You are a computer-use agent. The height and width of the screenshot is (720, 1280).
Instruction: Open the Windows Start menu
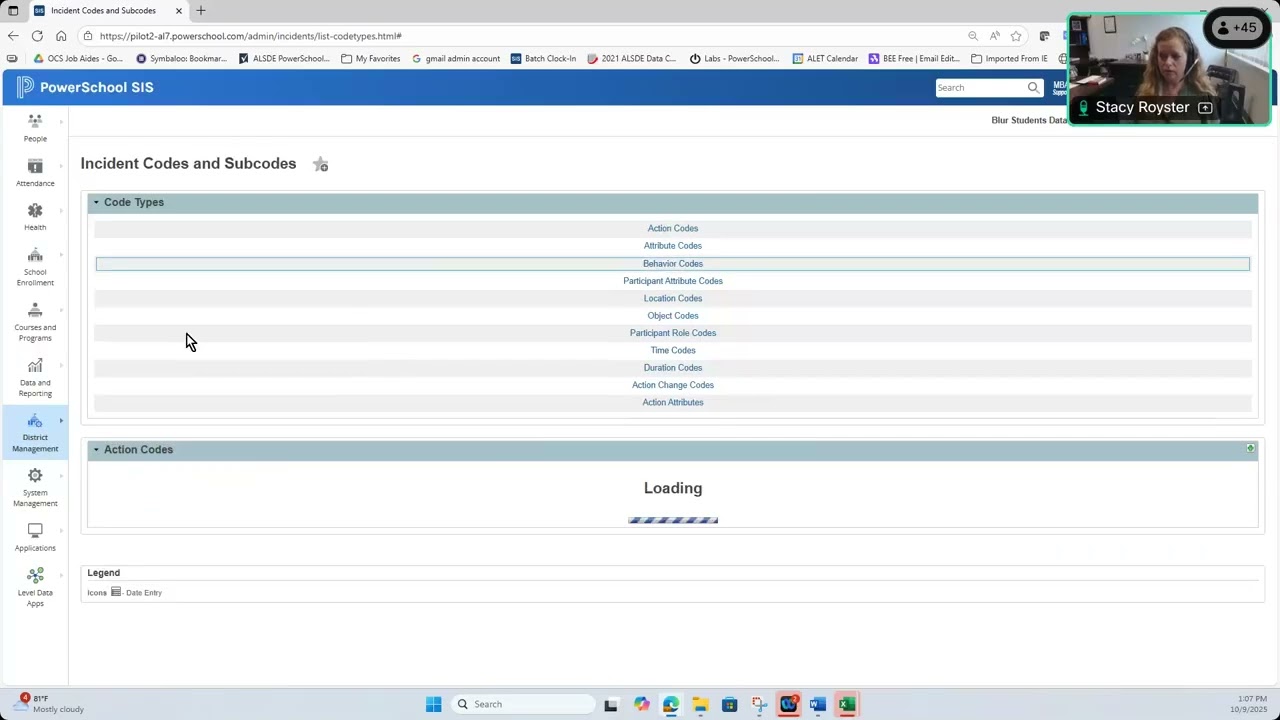point(433,704)
